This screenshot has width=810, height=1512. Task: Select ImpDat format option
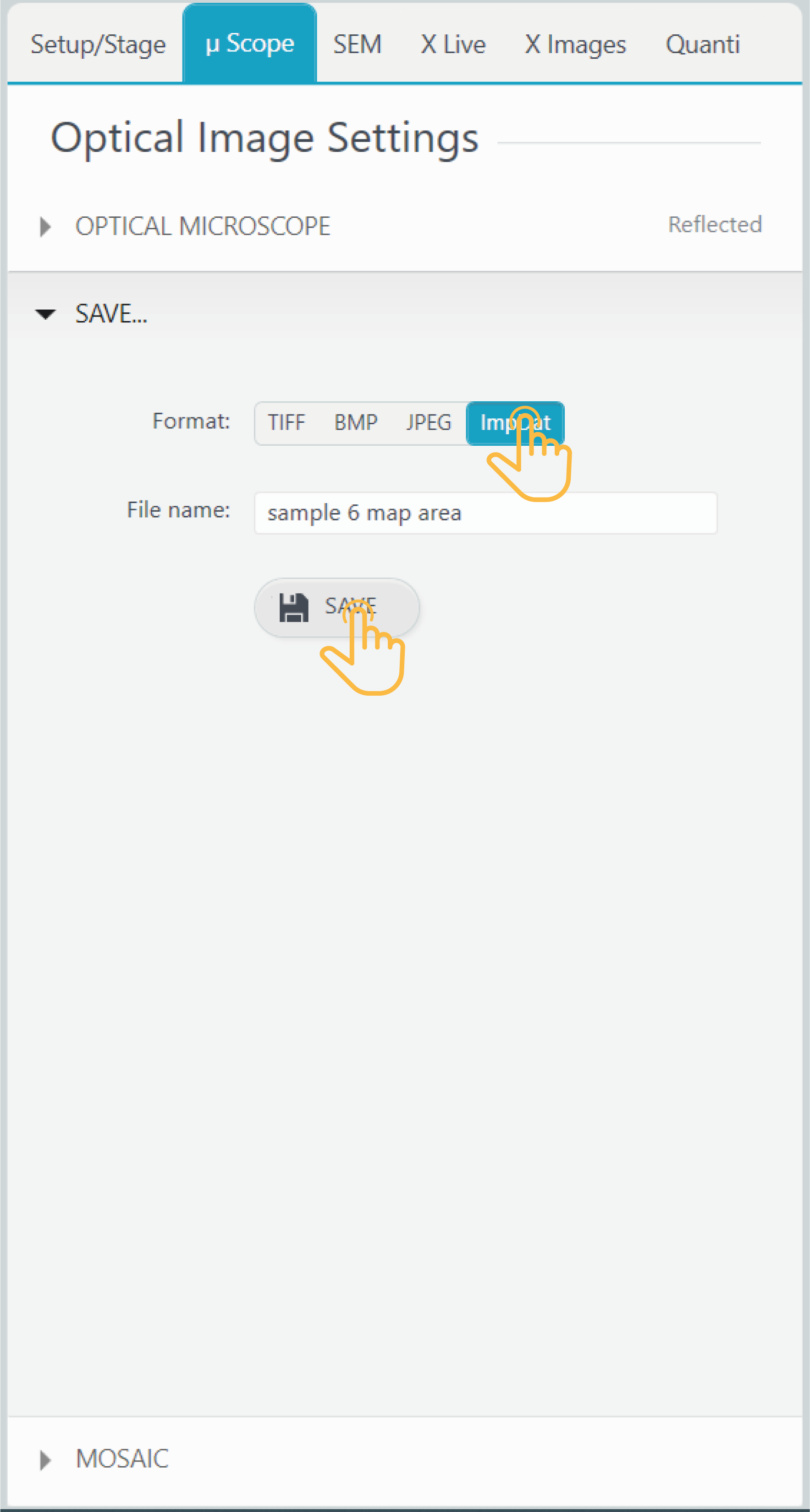515,423
